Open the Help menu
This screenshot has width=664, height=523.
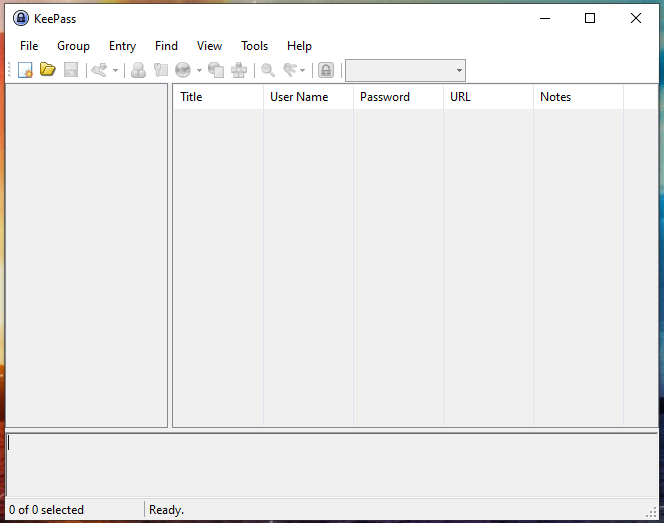tap(299, 46)
